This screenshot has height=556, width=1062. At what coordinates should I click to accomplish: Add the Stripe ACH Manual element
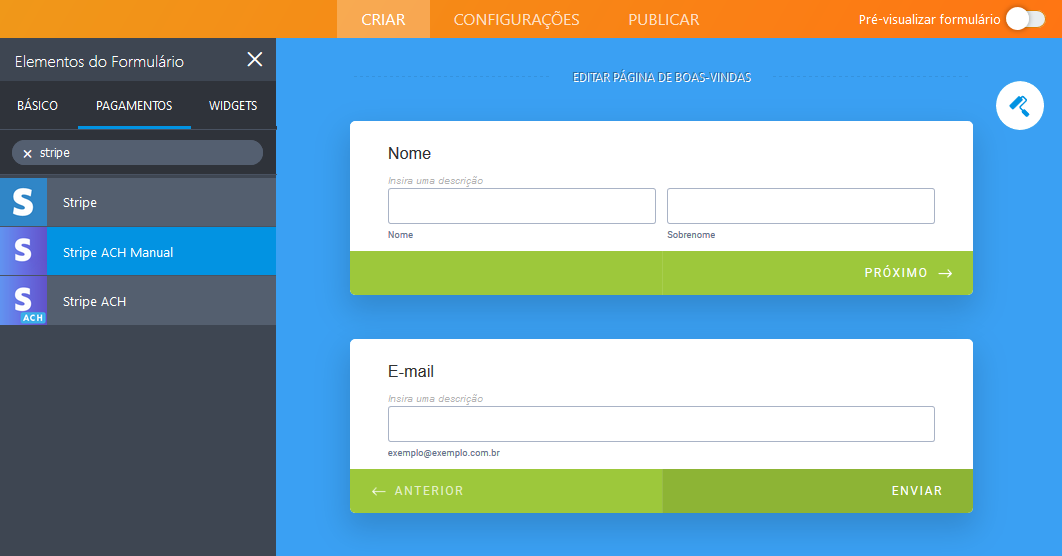[x=137, y=251]
